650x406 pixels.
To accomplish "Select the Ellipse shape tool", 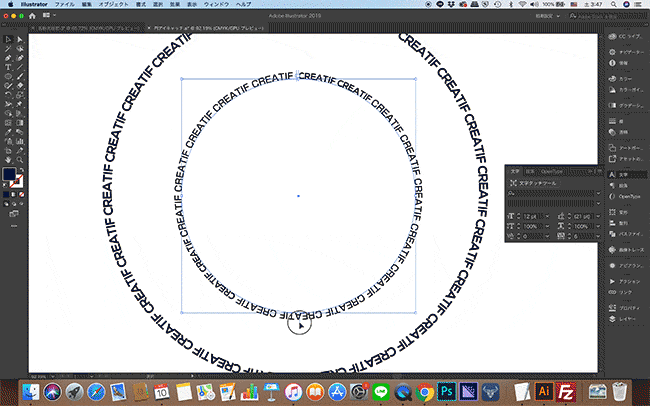I will [8, 77].
